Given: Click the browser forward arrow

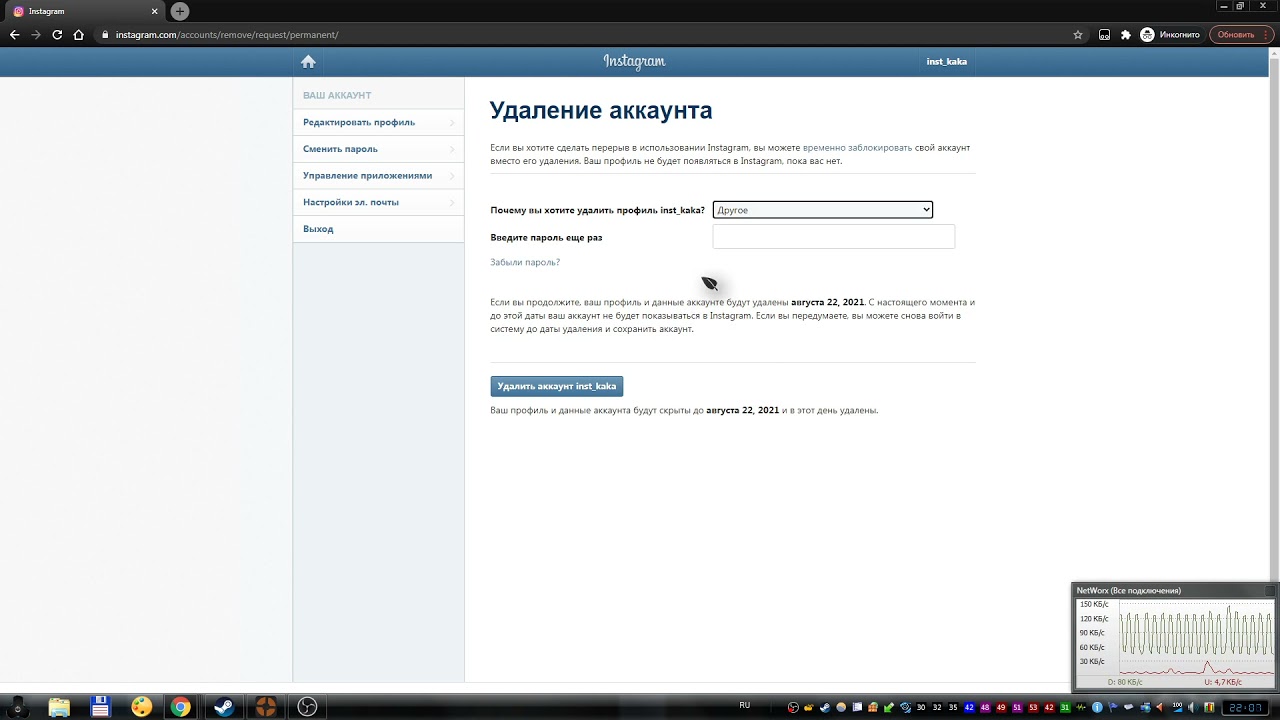Looking at the screenshot, I should (x=36, y=34).
